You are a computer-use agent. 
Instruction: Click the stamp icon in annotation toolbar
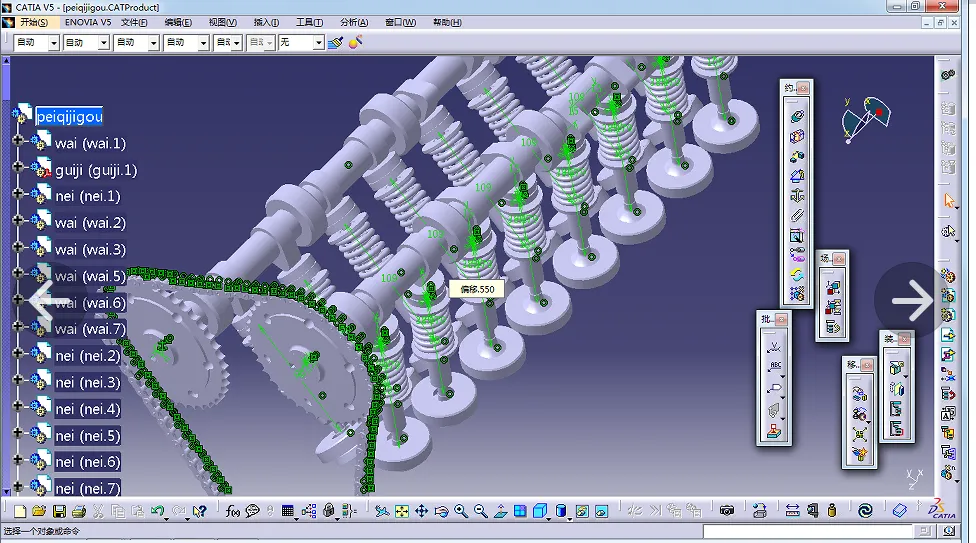[x=774, y=432]
